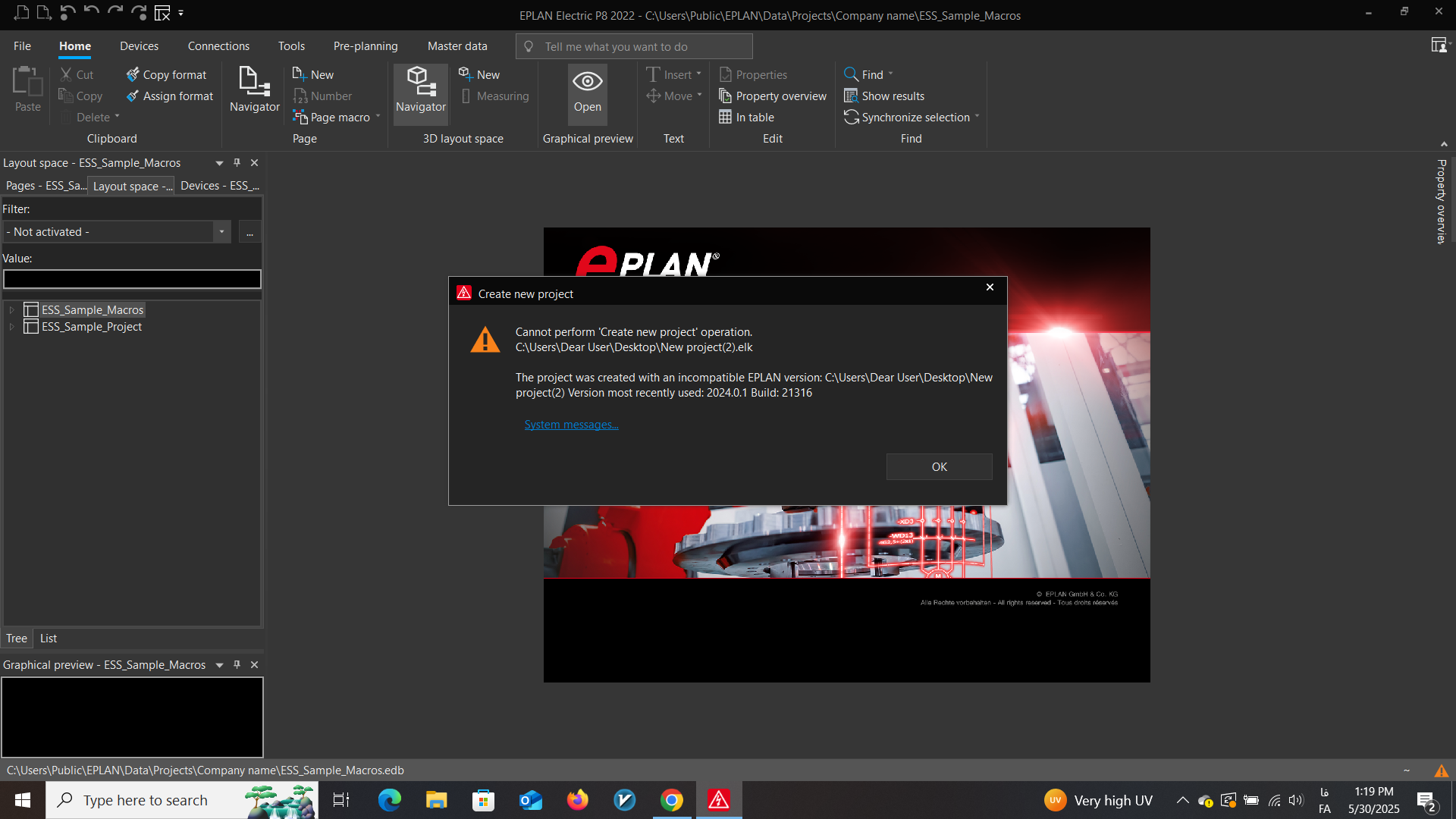Expand the ESS_Sample_Project tree node
The width and height of the screenshot is (1456, 819).
coord(11,326)
